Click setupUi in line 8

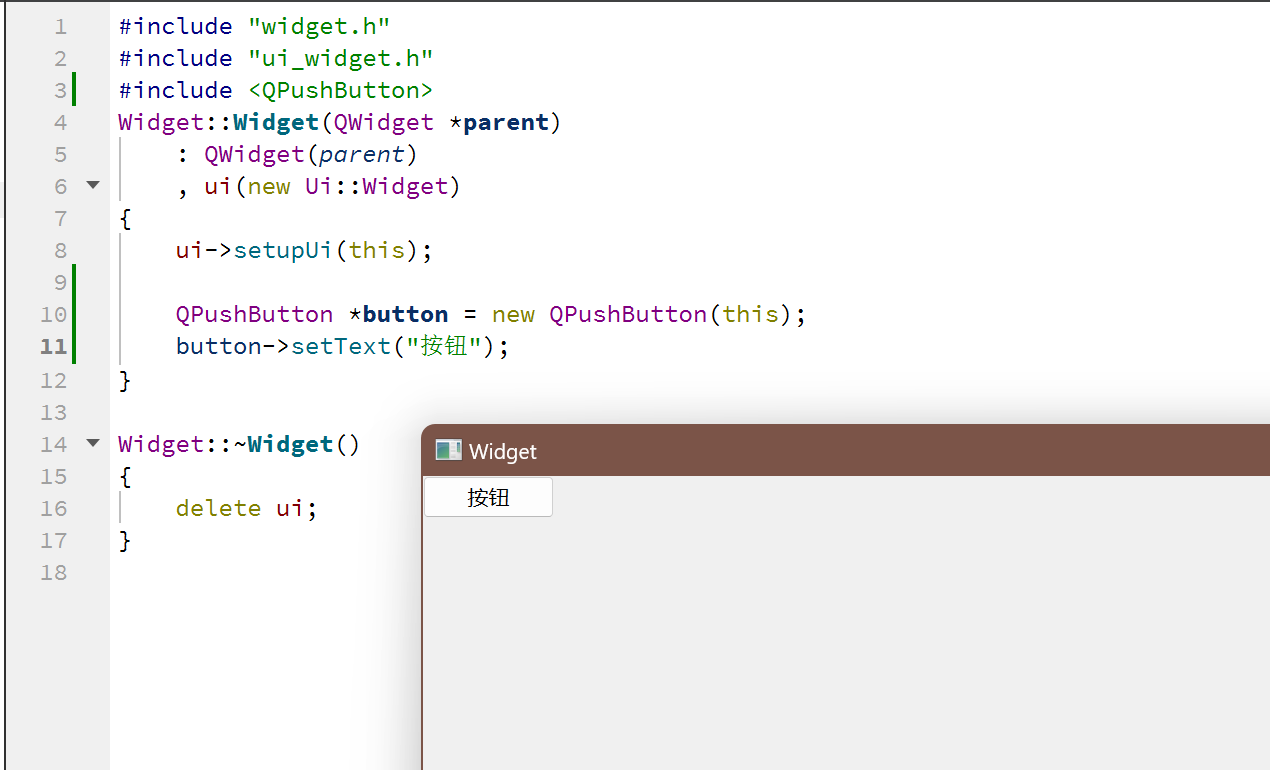click(x=283, y=250)
